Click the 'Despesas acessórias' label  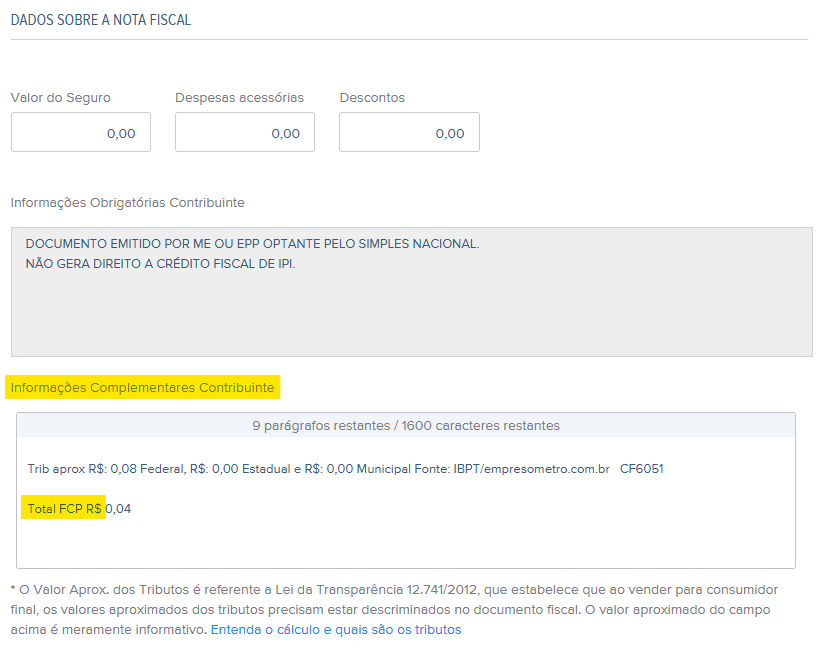[x=239, y=98]
